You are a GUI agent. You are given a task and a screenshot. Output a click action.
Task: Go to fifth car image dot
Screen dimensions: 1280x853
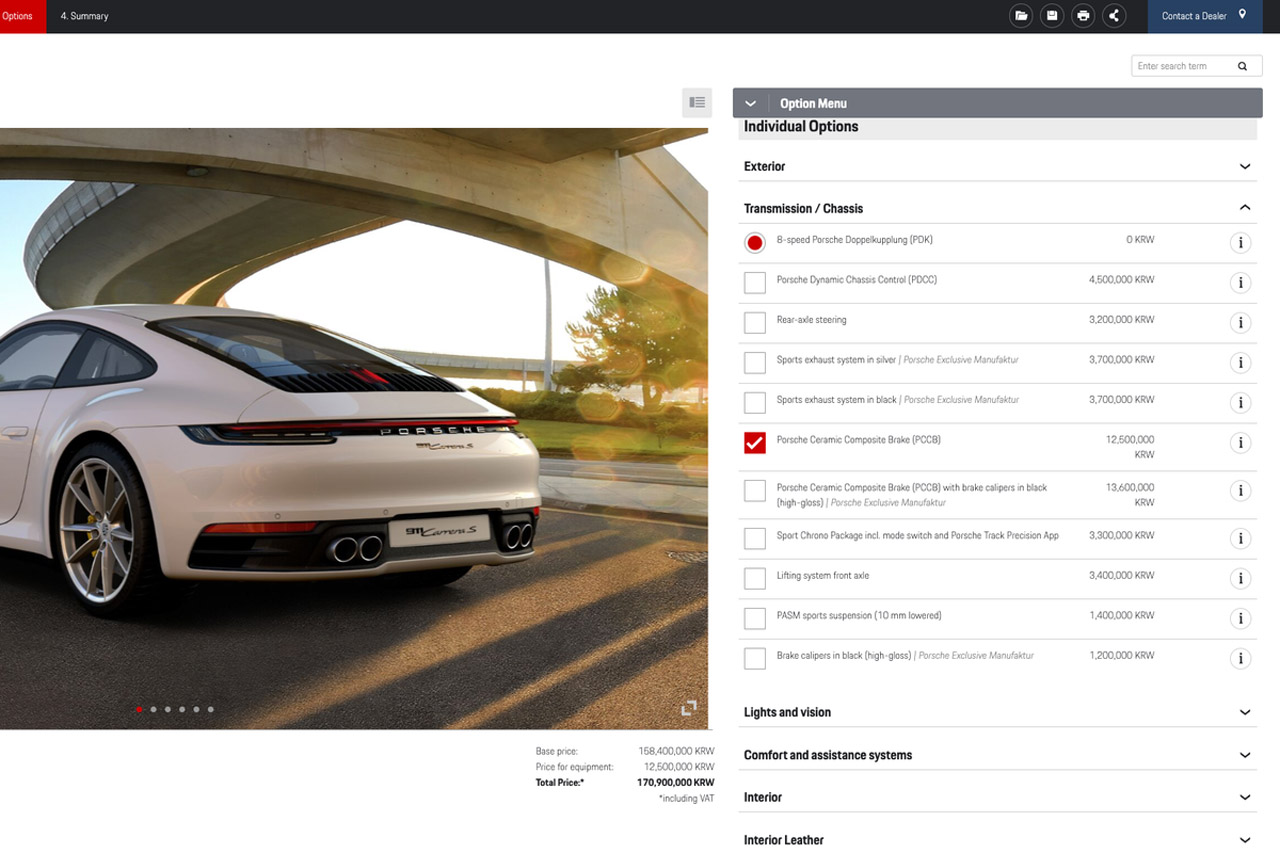[x=196, y=709]
